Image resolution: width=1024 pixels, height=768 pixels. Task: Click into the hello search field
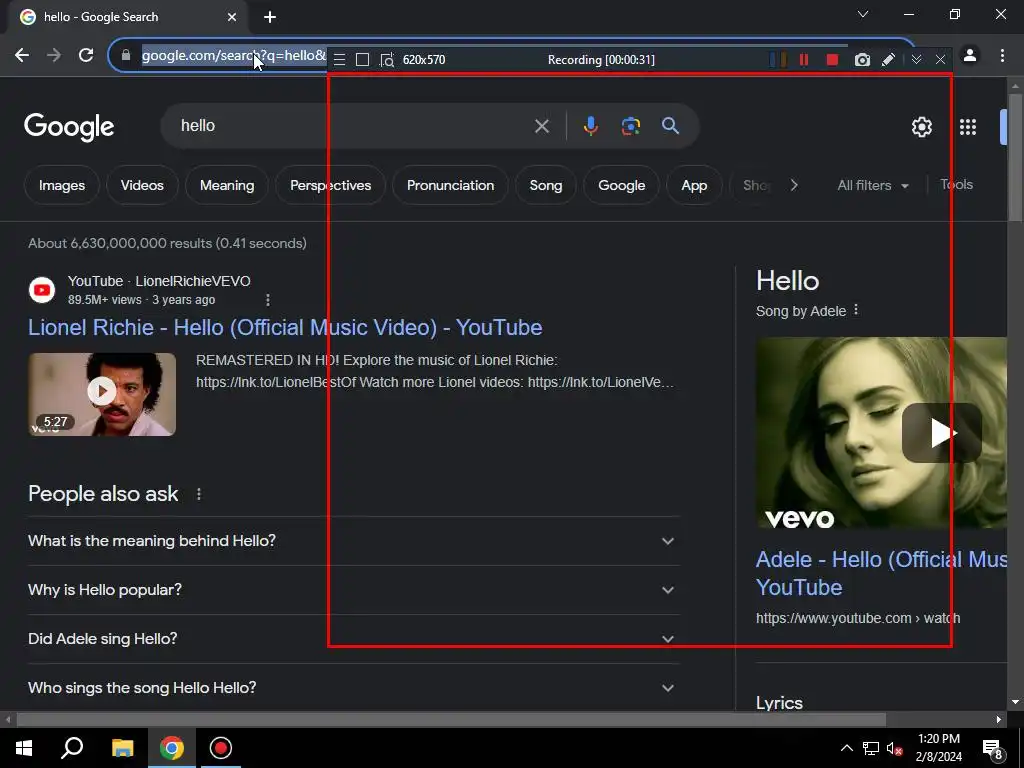pos(353,126)
